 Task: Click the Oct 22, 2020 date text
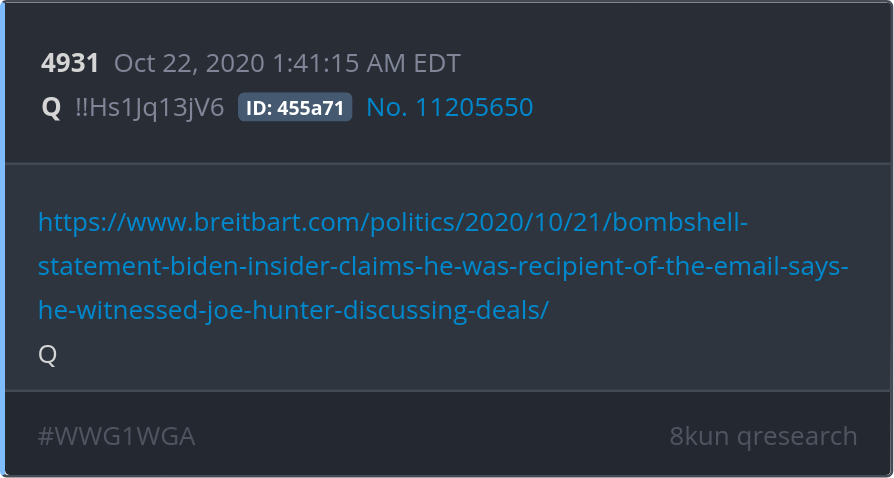(190, 63)
